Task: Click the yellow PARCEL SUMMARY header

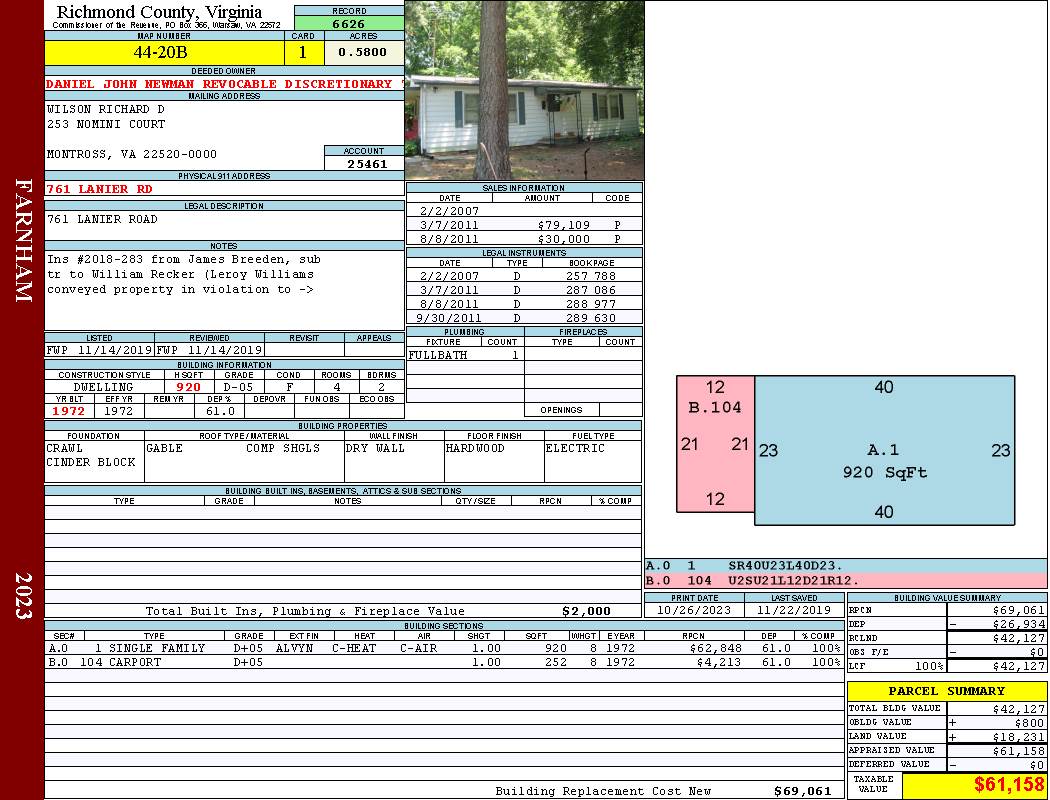Action: (946, 691)
